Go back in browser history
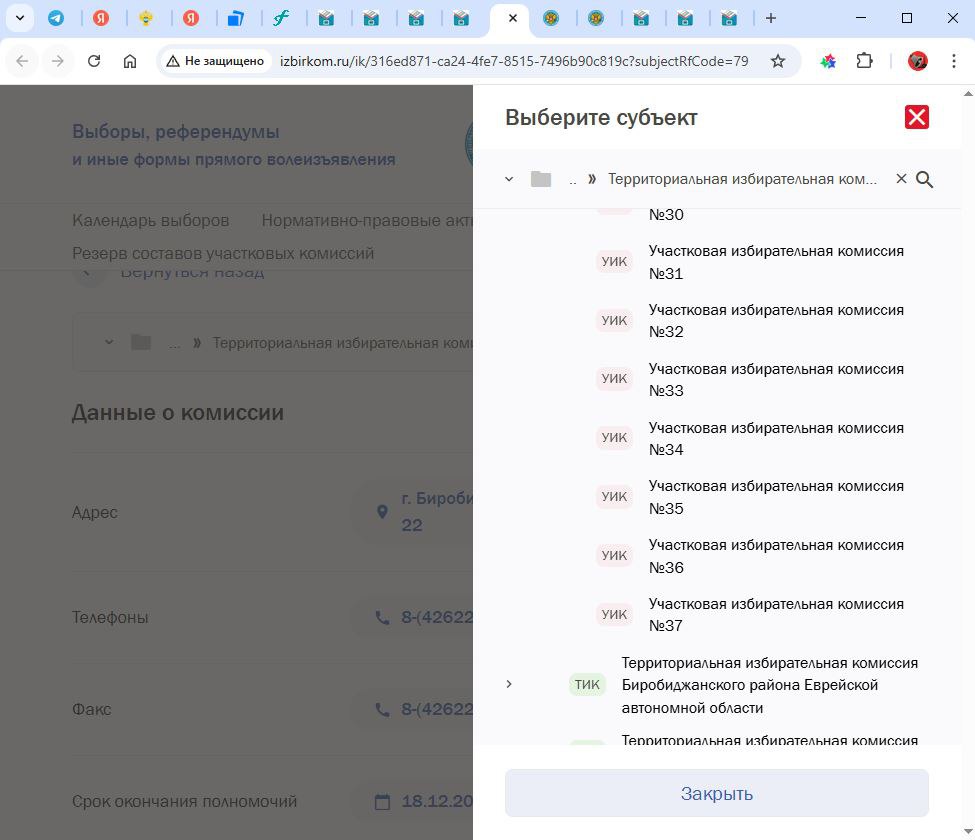975x840 pixels. (x=22, y=61)
